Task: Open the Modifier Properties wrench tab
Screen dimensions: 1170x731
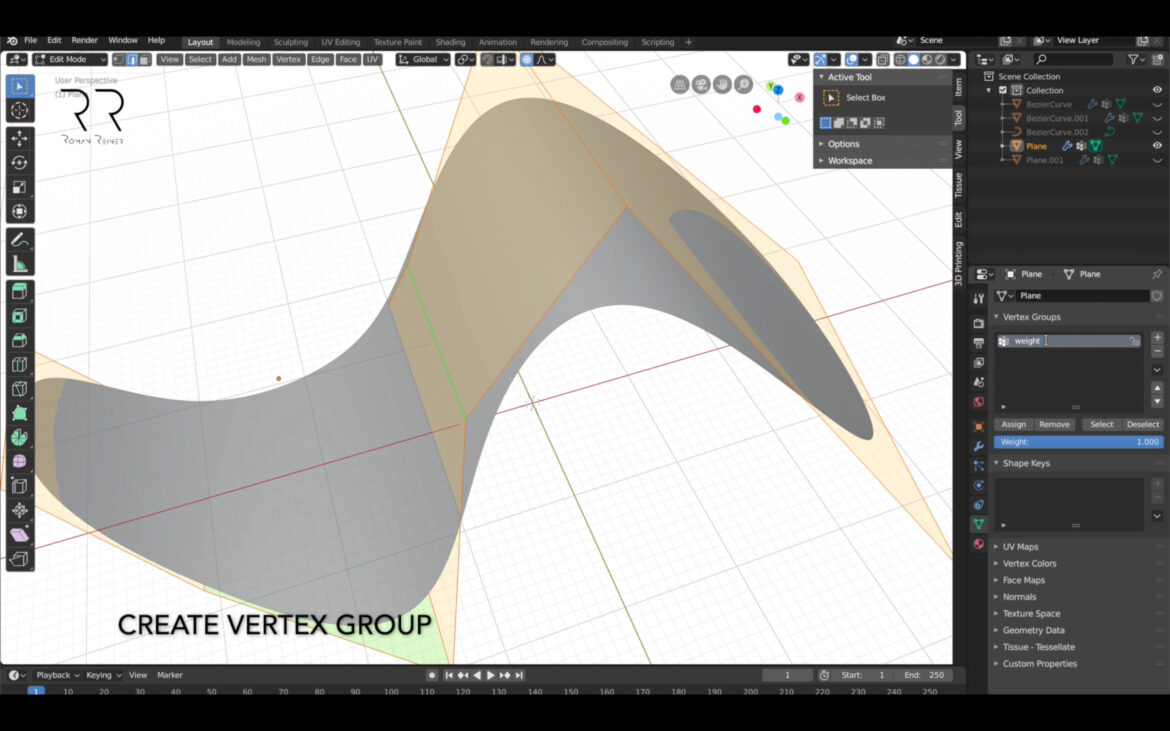Action: (978, 447)
